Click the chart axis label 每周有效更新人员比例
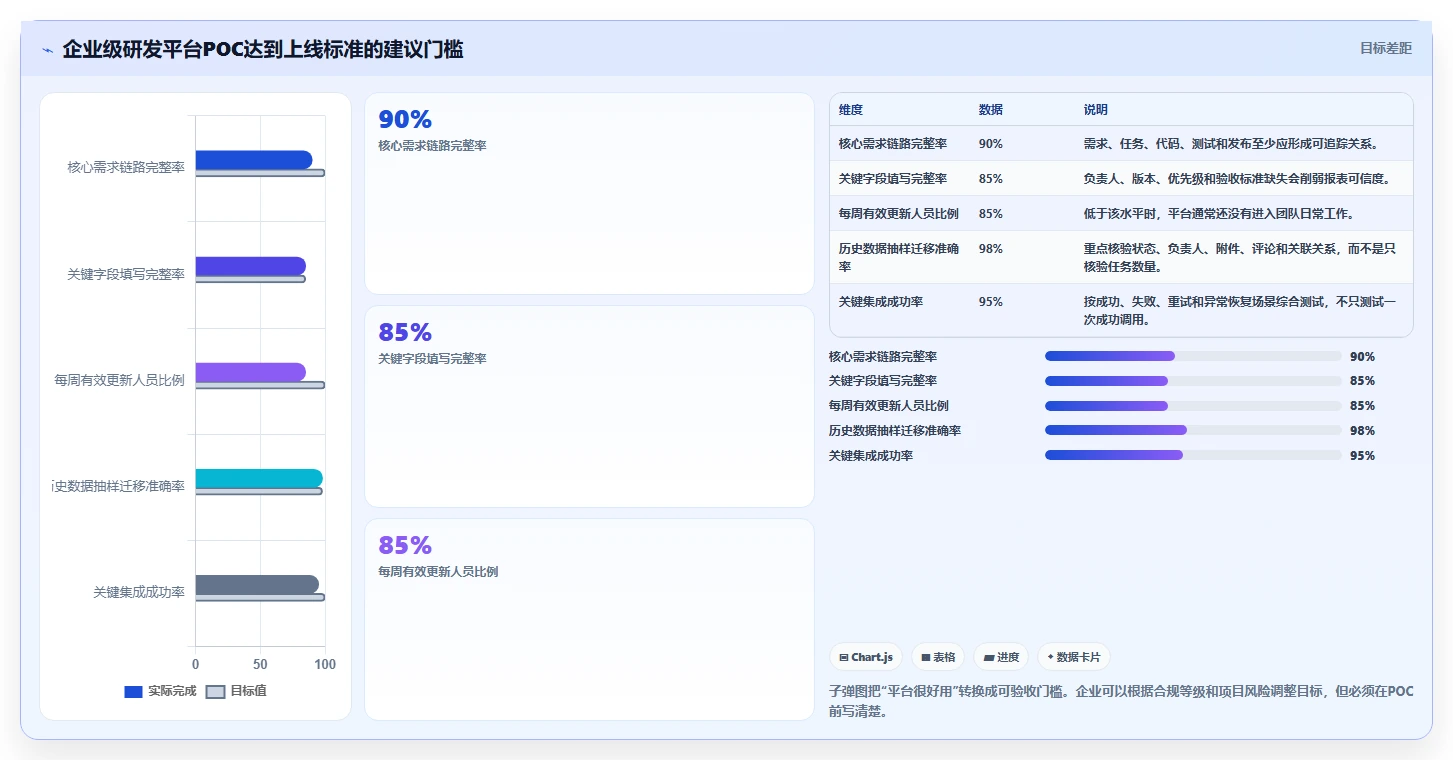1453x760 pixels. tap(120, 380)
